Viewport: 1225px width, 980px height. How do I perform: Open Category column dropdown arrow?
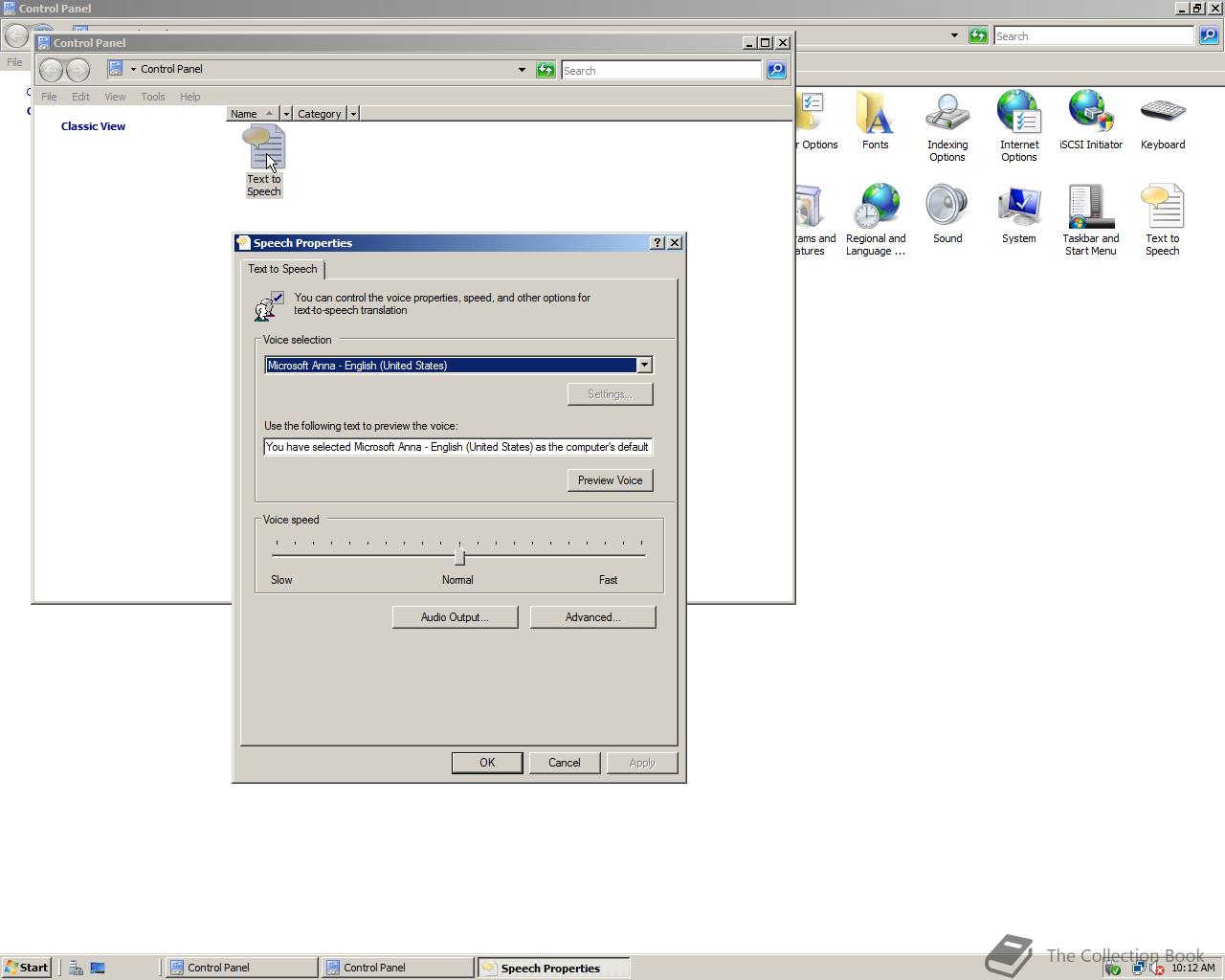tap(353, 114)
